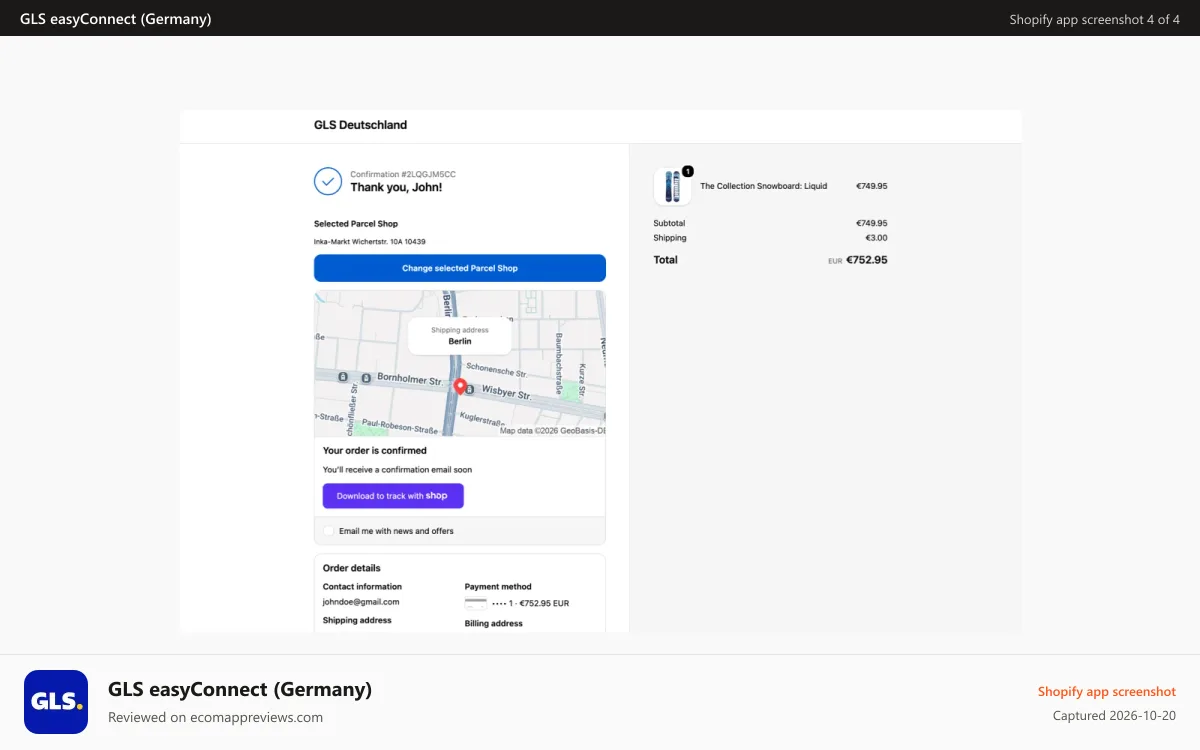The width and height of the screenshot is (1200, 750).
Task: Click the €752.95 total amount
Action: pos(867,260)
